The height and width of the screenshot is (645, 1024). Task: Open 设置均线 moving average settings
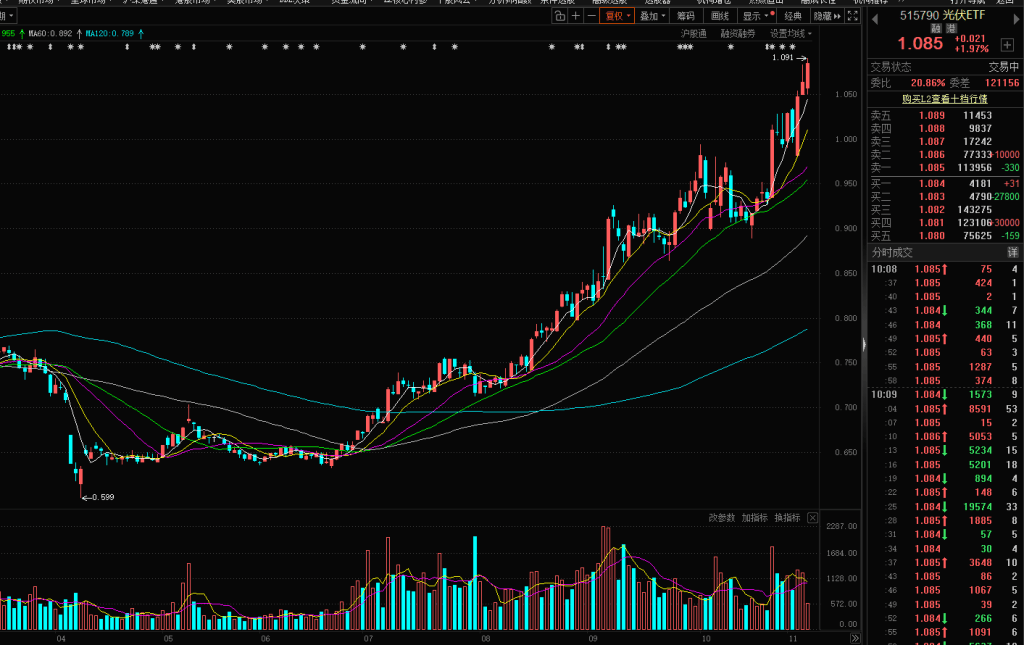790,33
